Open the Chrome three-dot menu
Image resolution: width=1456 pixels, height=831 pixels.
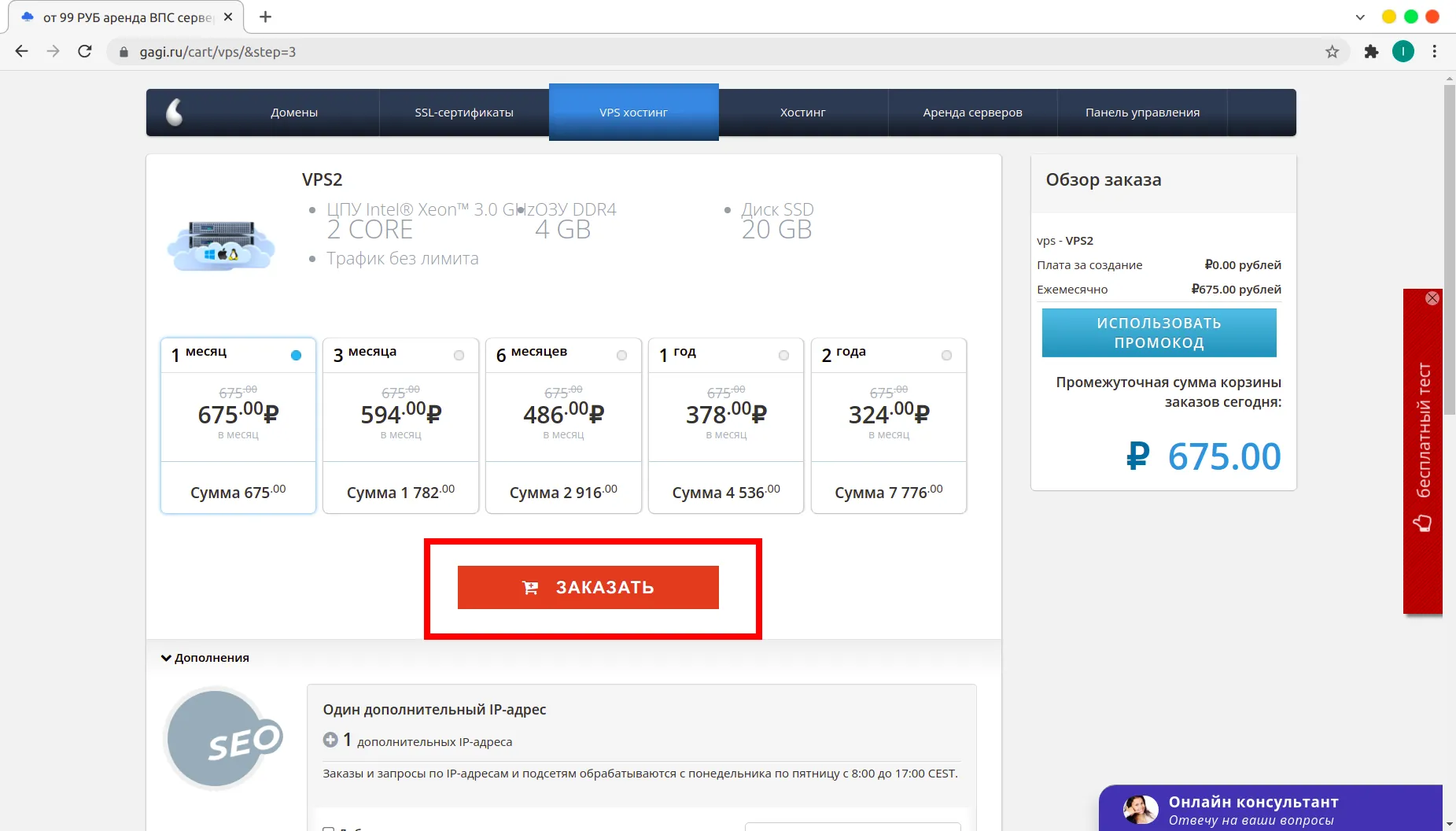[1435, 52]
